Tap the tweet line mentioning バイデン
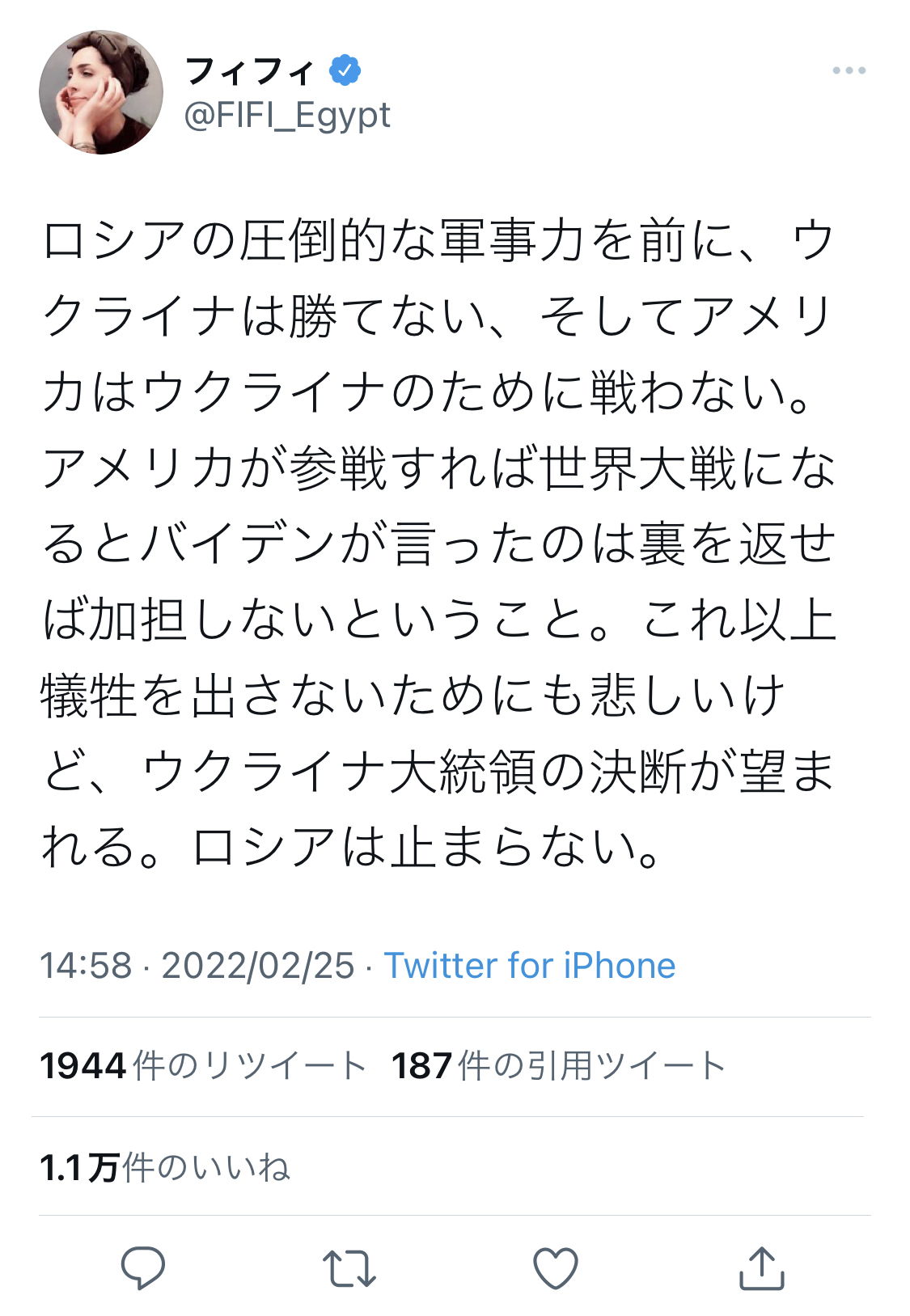The height and width of the screenshot is (1316, 910). (438, 544)
